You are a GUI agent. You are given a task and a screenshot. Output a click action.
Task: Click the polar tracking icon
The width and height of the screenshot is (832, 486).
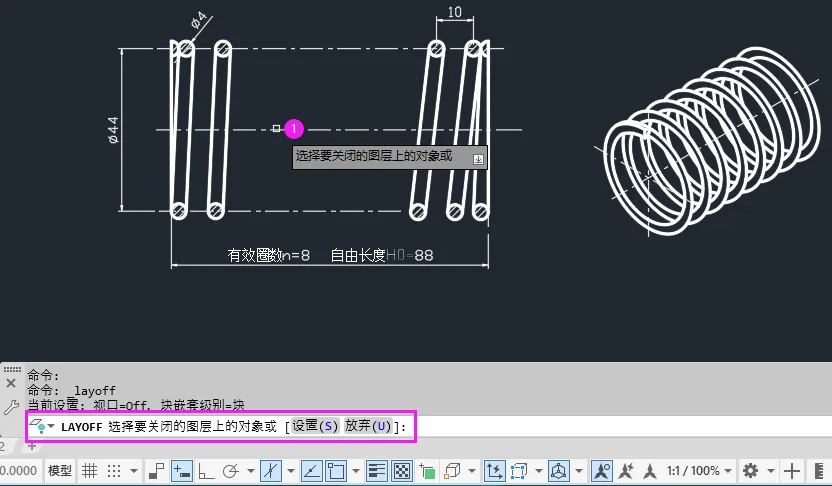(231, 471)
